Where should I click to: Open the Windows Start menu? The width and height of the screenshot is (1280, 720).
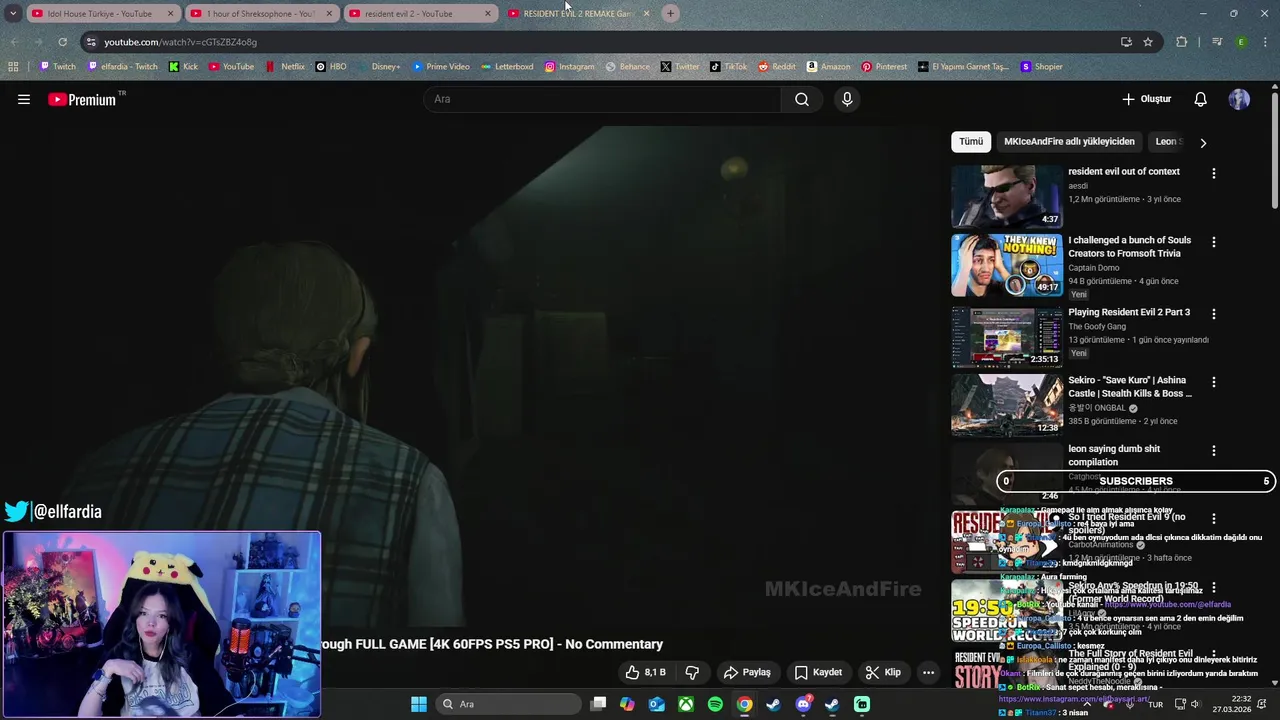pyautogui.click(x=419, y=704)
